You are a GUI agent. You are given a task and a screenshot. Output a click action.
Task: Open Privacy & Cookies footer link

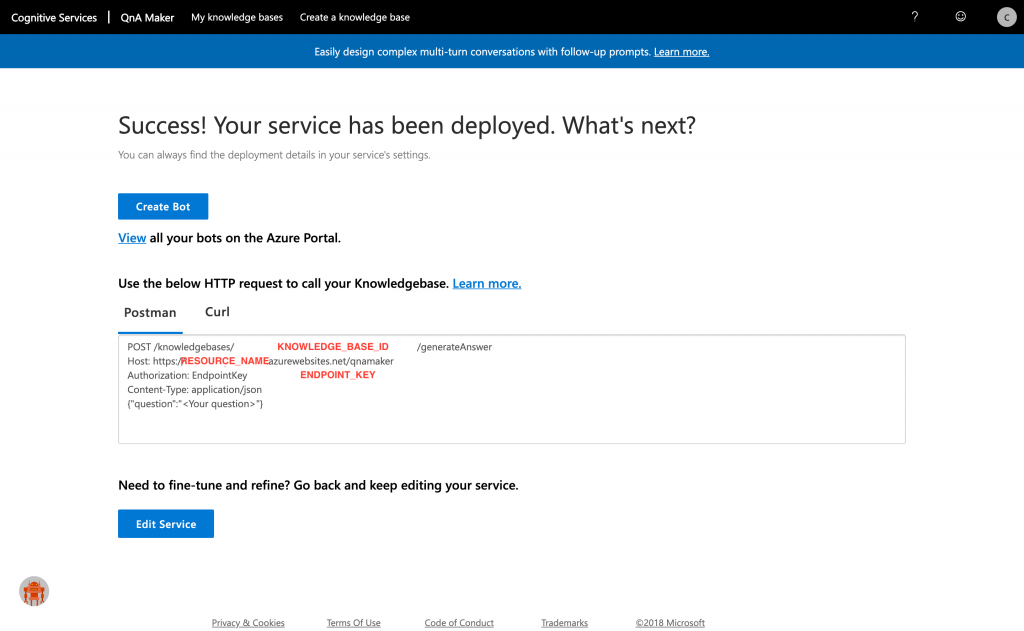point(248,623)
